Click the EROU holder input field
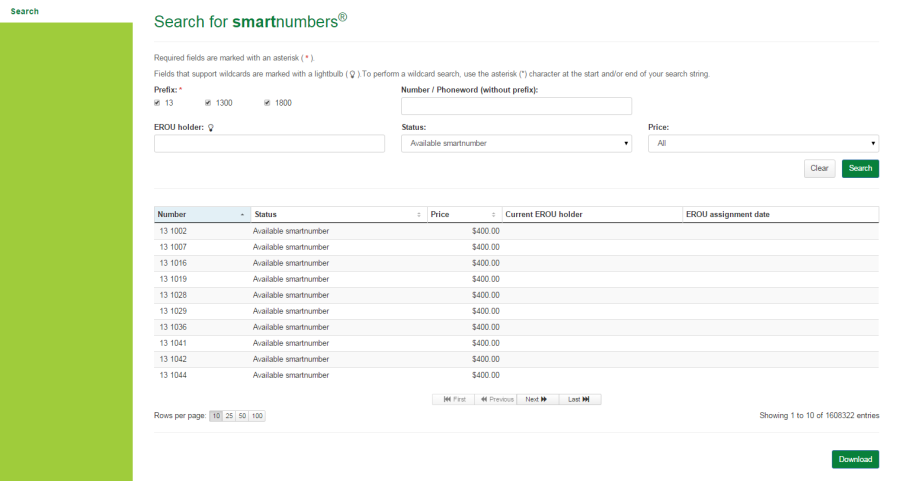Viewport: 900px width, 481px height. [269, 143]
